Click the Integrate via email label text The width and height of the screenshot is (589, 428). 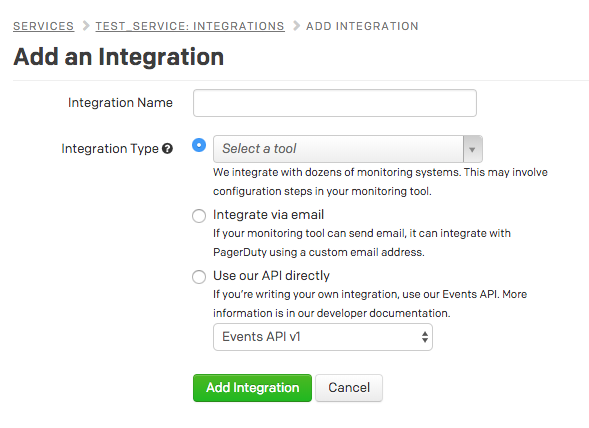click(x=268, y=215)
